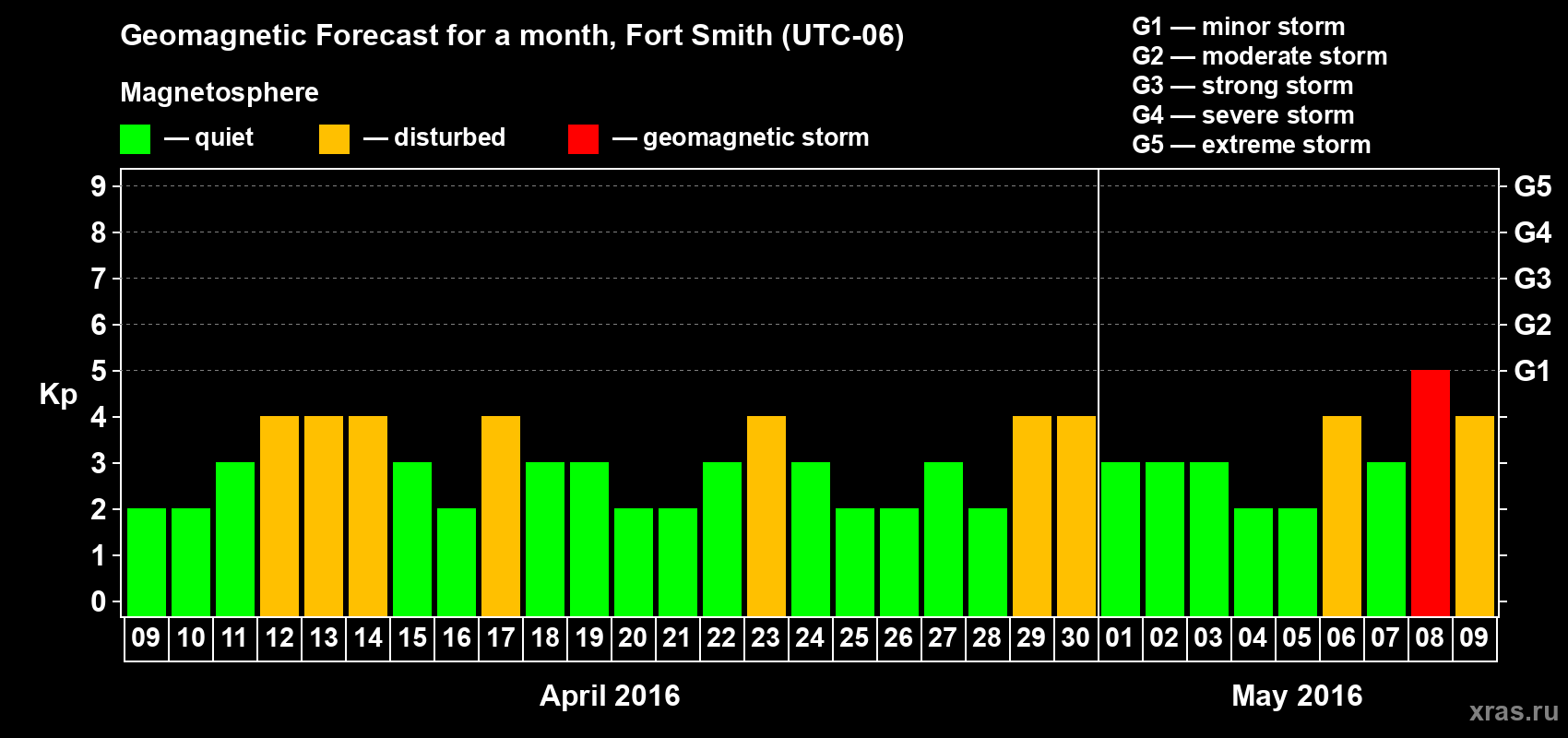Click the 'May 2016' month label
The width and height of the screenshot is (1568, 738).
[1297, 696]
